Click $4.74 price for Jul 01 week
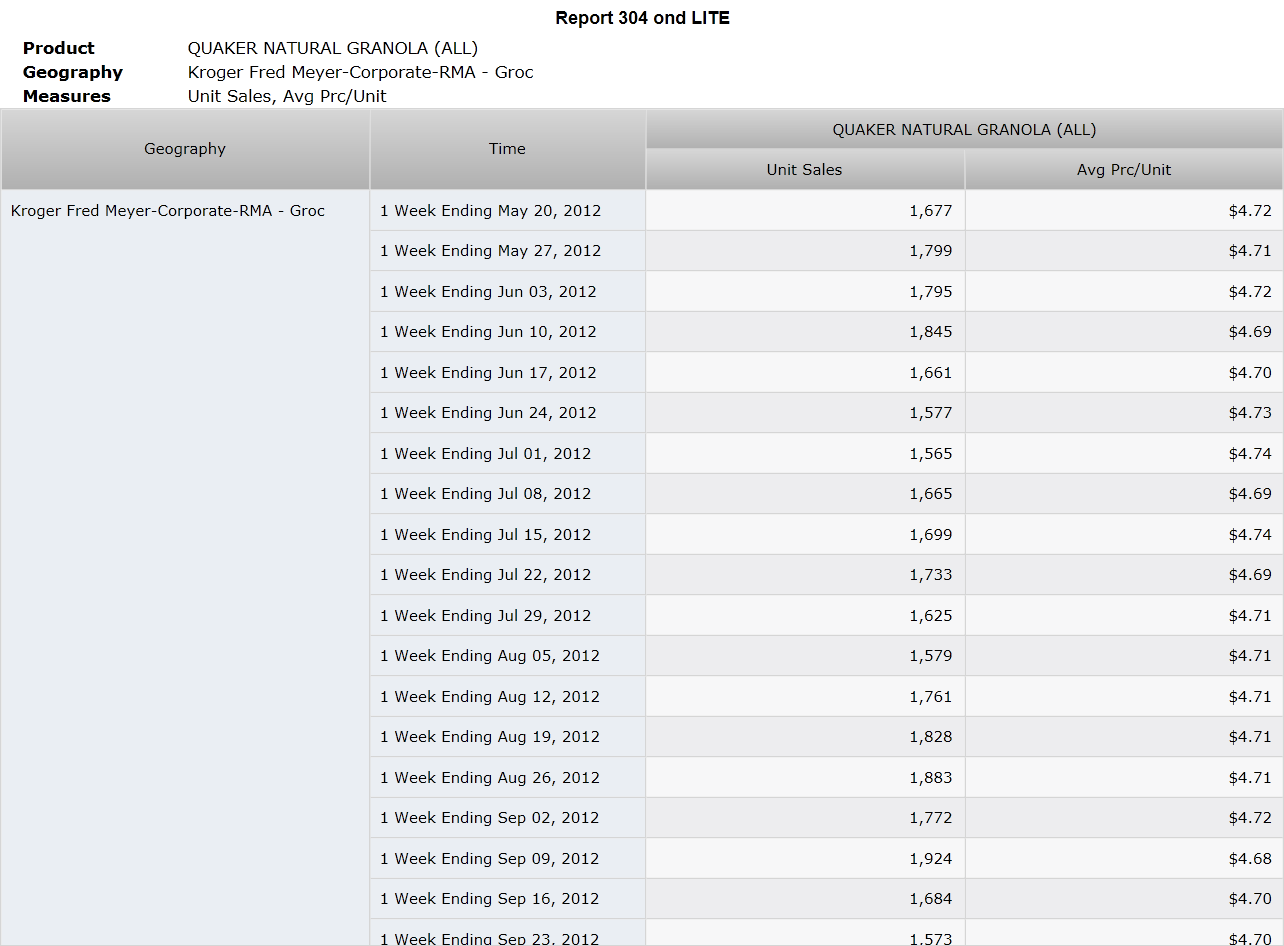The width and height of the screenshot is (1284, 946). pos(1250,454)
